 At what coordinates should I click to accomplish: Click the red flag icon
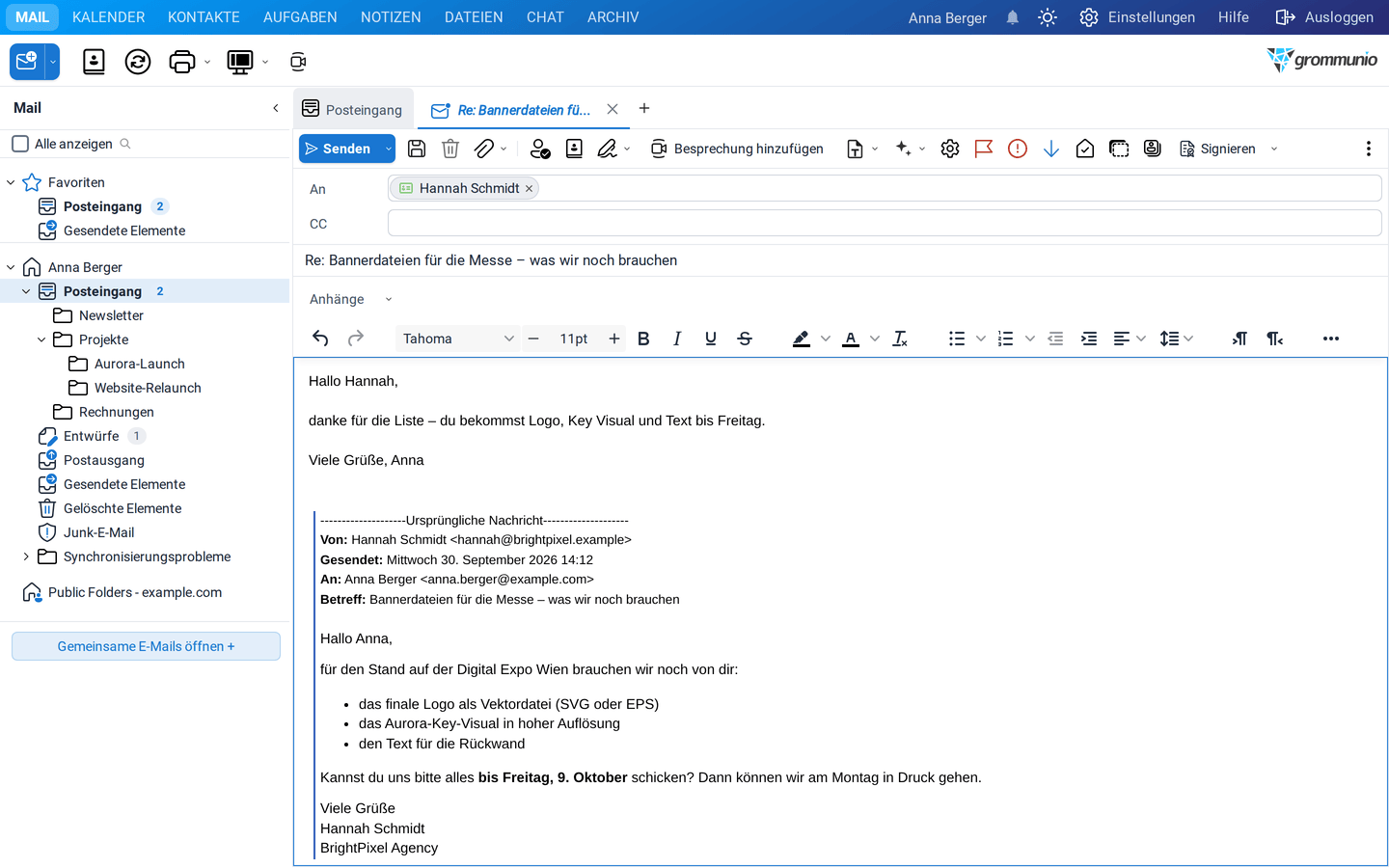pos(984,149)
